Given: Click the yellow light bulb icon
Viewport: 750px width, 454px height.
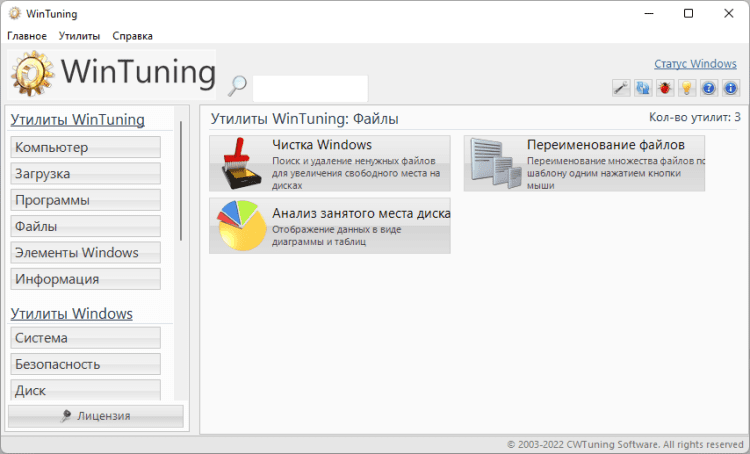Looking at the screenshot, I should 687,88.
